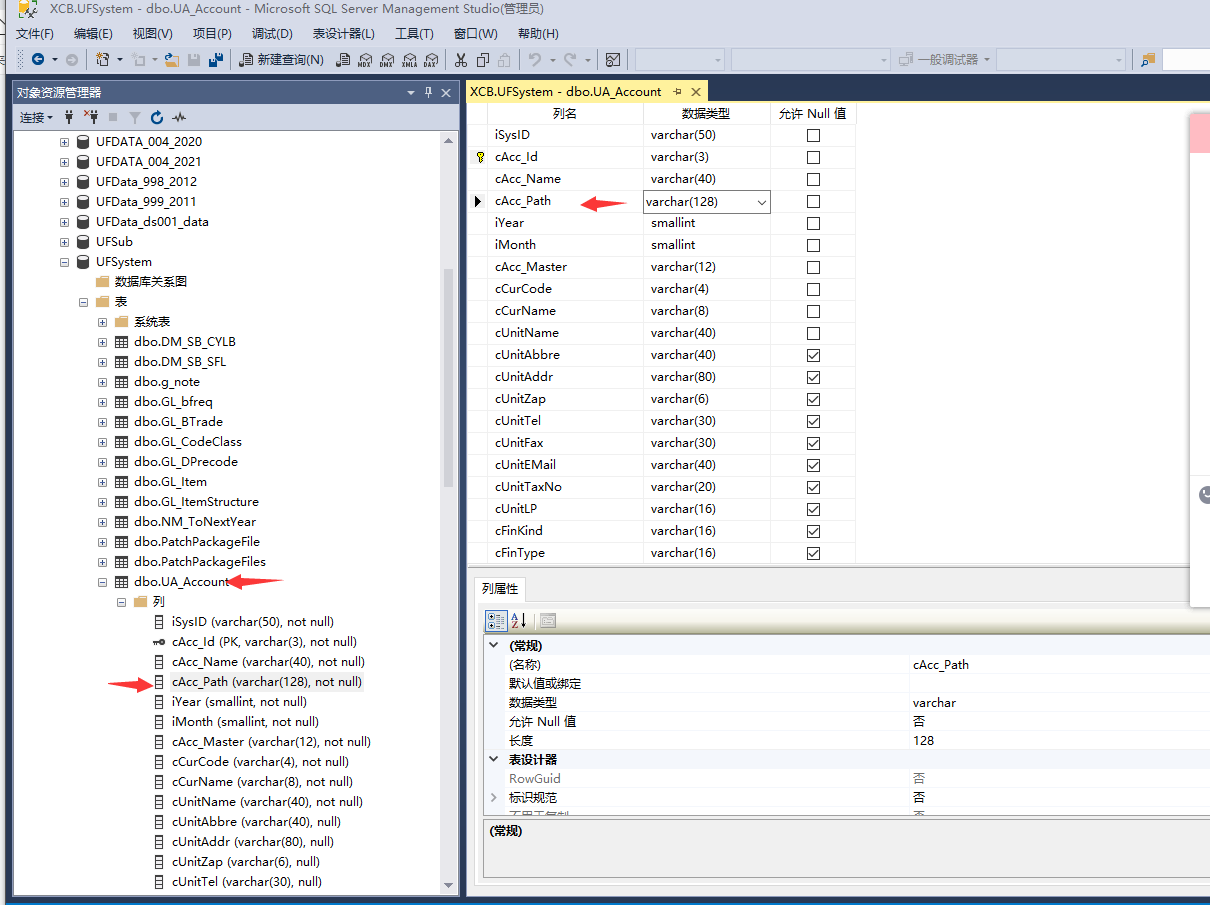Click the 新建查询(N) button

282,60
